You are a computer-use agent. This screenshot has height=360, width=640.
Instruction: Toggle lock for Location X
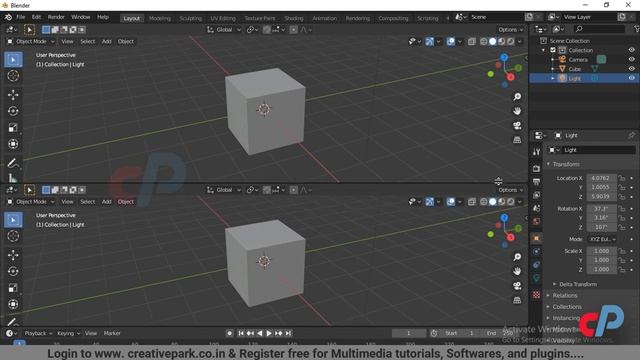point(622,178)
